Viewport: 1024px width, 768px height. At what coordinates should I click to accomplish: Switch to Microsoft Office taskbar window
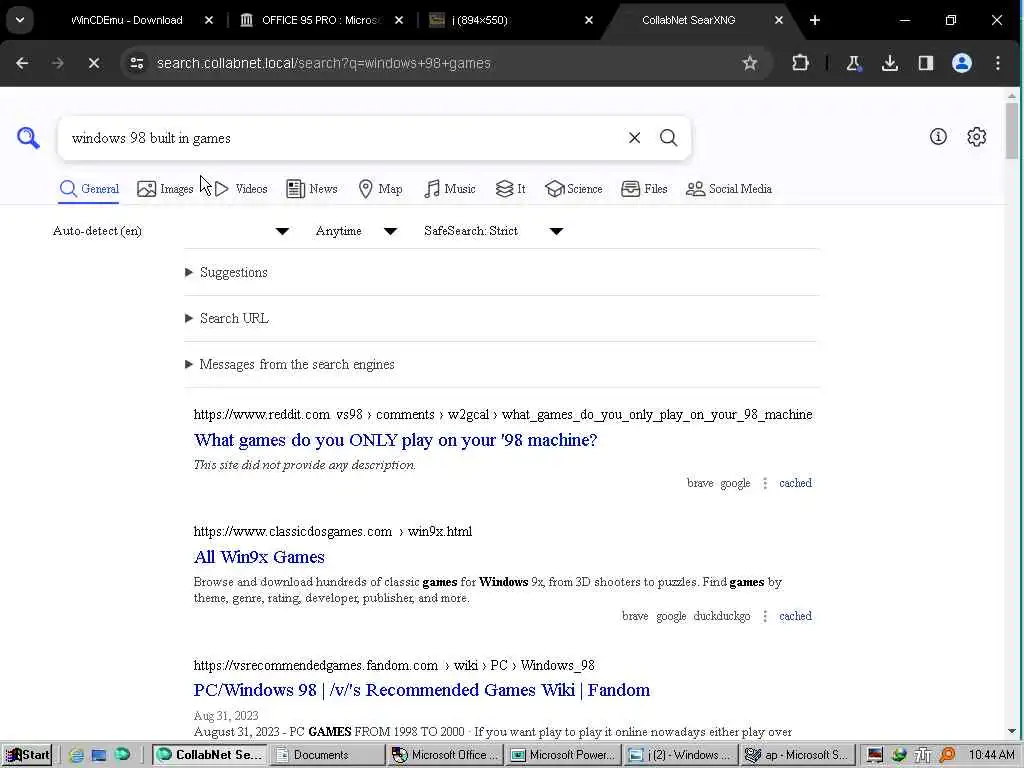point(445,755)
